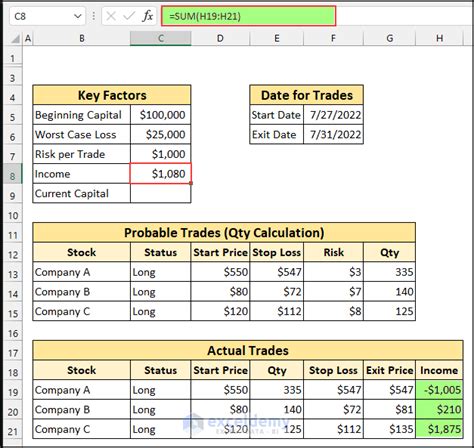Image resolution: width=474 pixels, height=448 pixels.
Task: Click the Insert Function fx icon
Action: [x=147, y=16]
